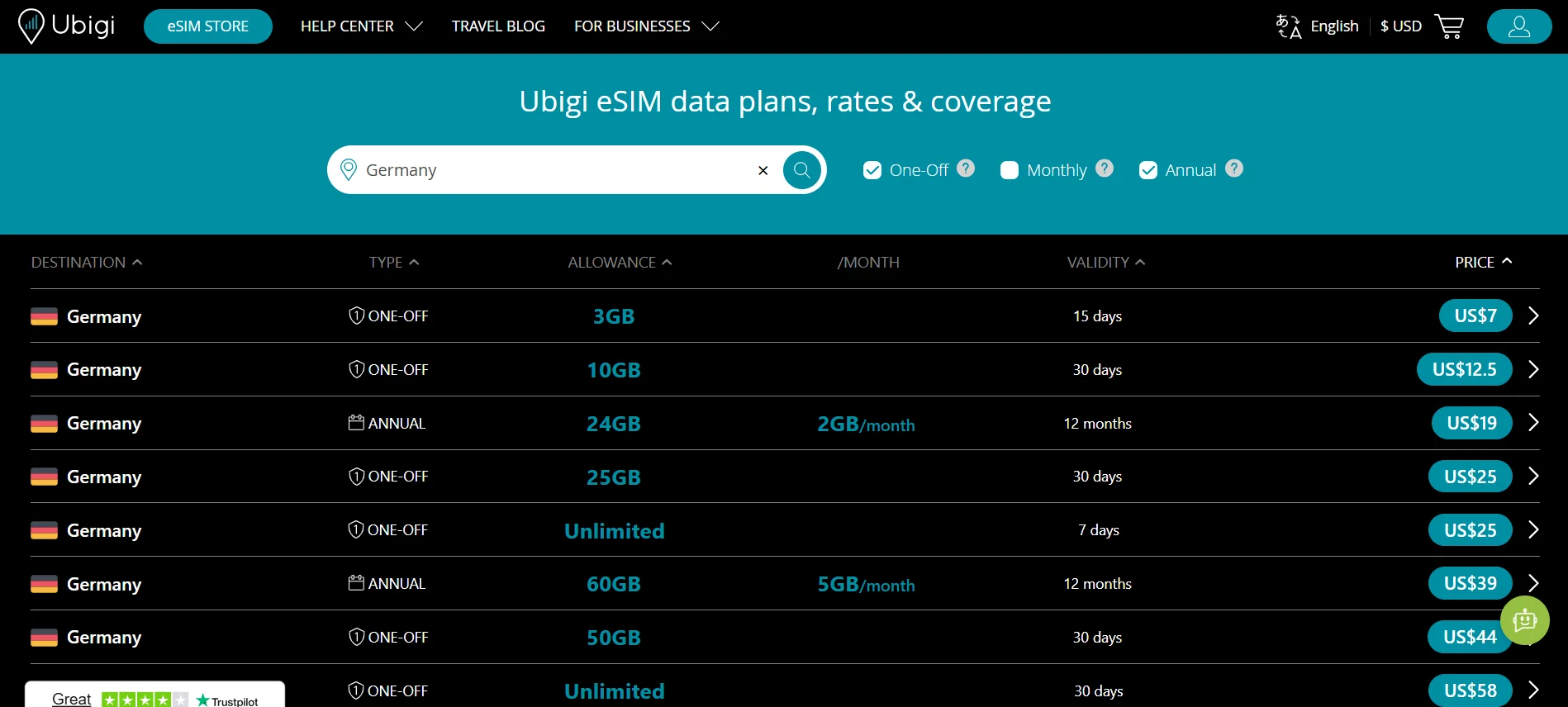The width and height of the screenshot is (1568, 707).
Task: Open the shopping cart
Action: pyautogui.click(x=1449, y=26)
